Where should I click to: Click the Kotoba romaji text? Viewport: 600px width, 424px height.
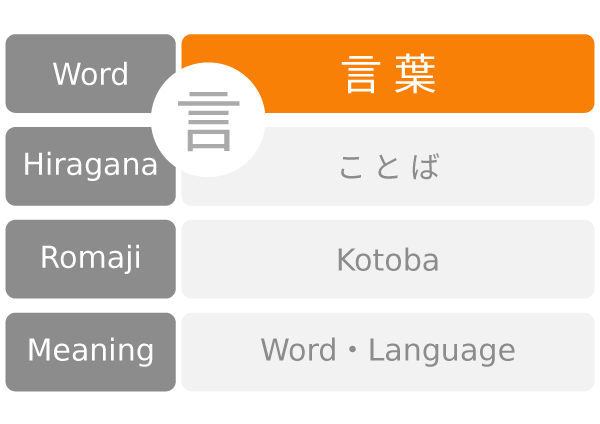point(388,260)
